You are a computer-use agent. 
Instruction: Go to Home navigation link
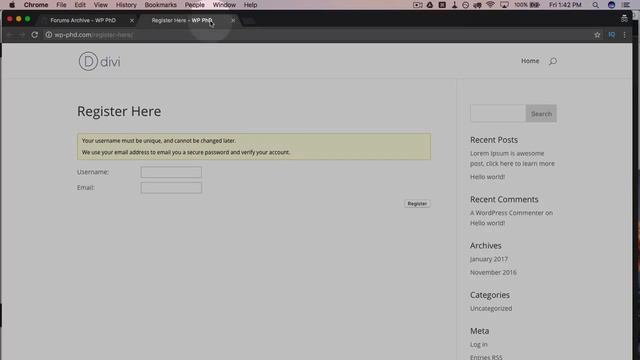[530, 61]
